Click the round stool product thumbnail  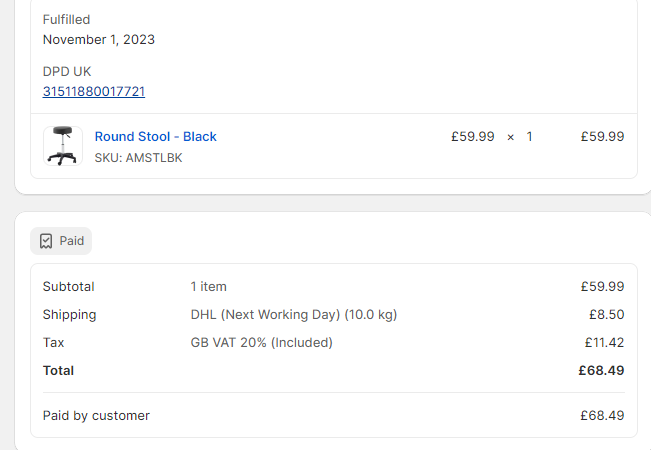(61, 146)
